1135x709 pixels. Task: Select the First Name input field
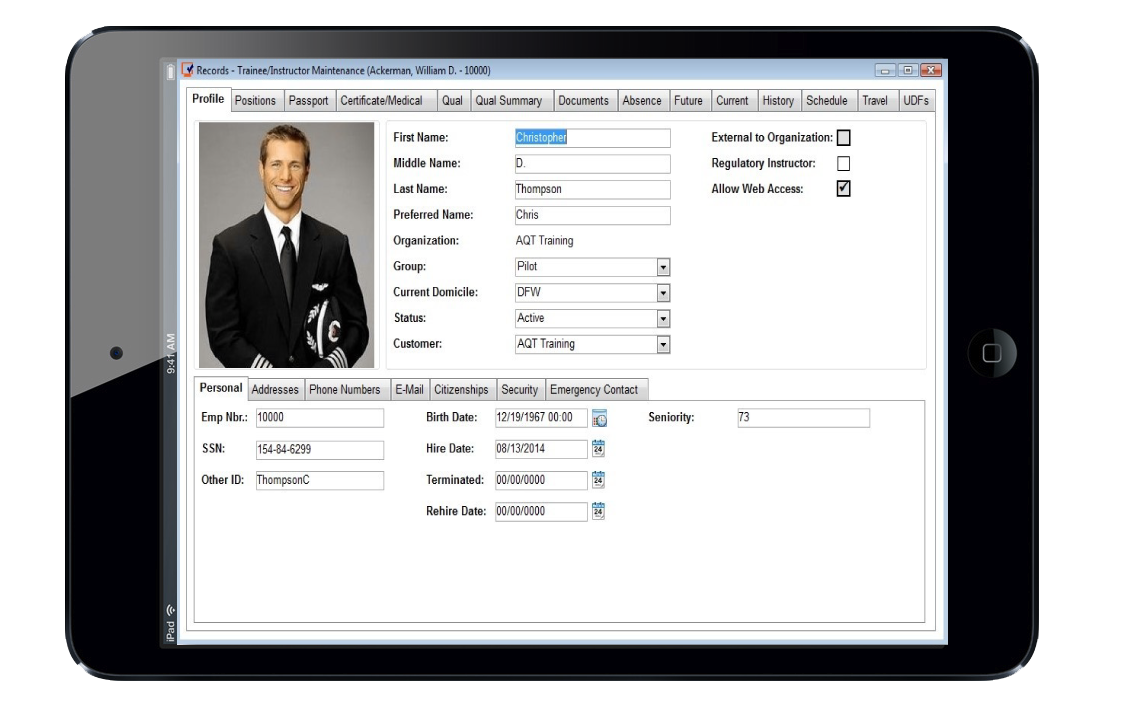click(591, 136)
